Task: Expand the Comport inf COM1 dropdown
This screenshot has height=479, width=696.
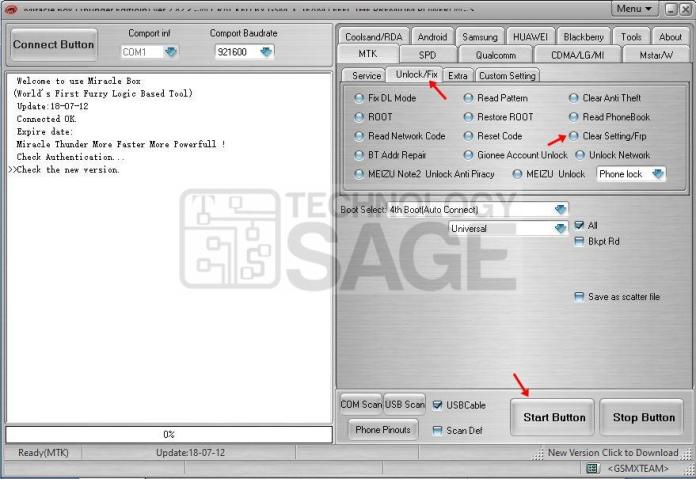Action: point(170,52)
